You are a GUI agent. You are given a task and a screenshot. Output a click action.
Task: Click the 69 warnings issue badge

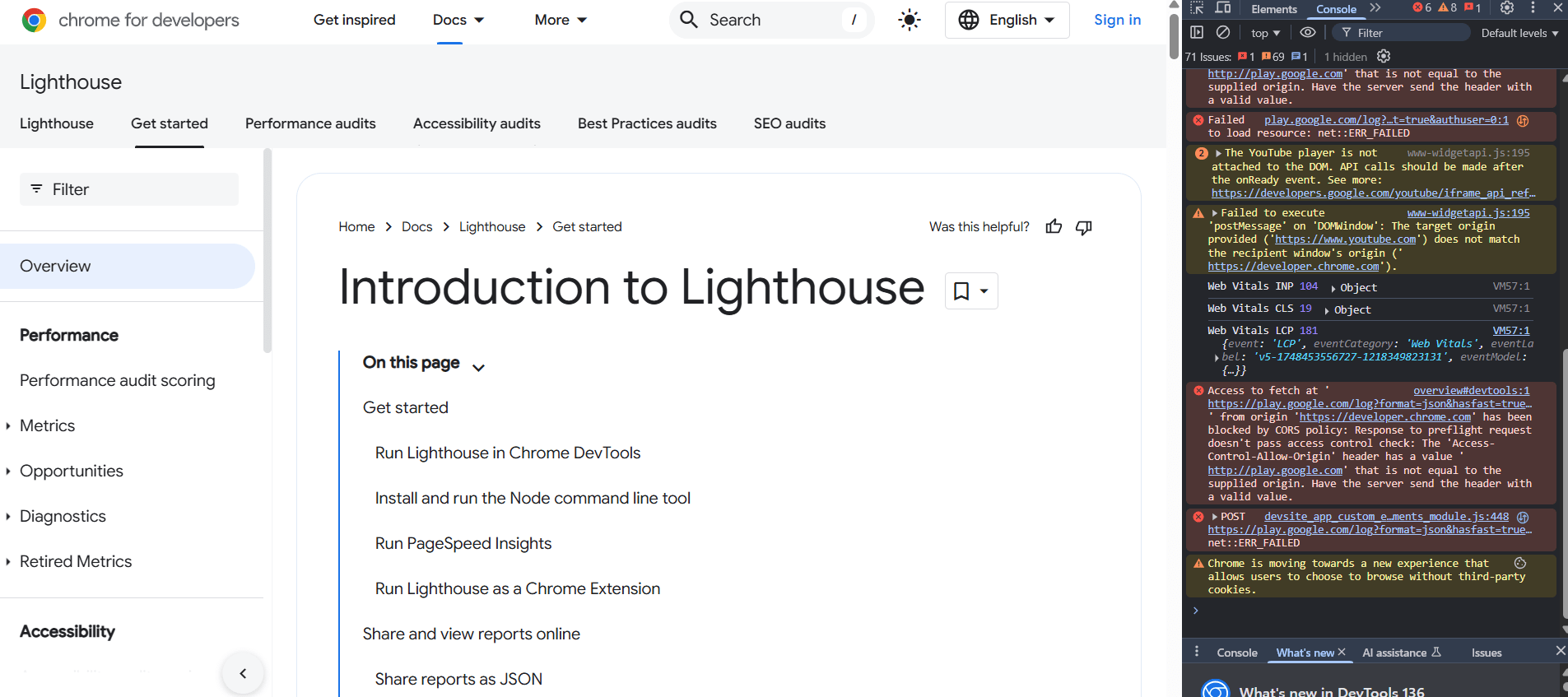[1273, 57]
